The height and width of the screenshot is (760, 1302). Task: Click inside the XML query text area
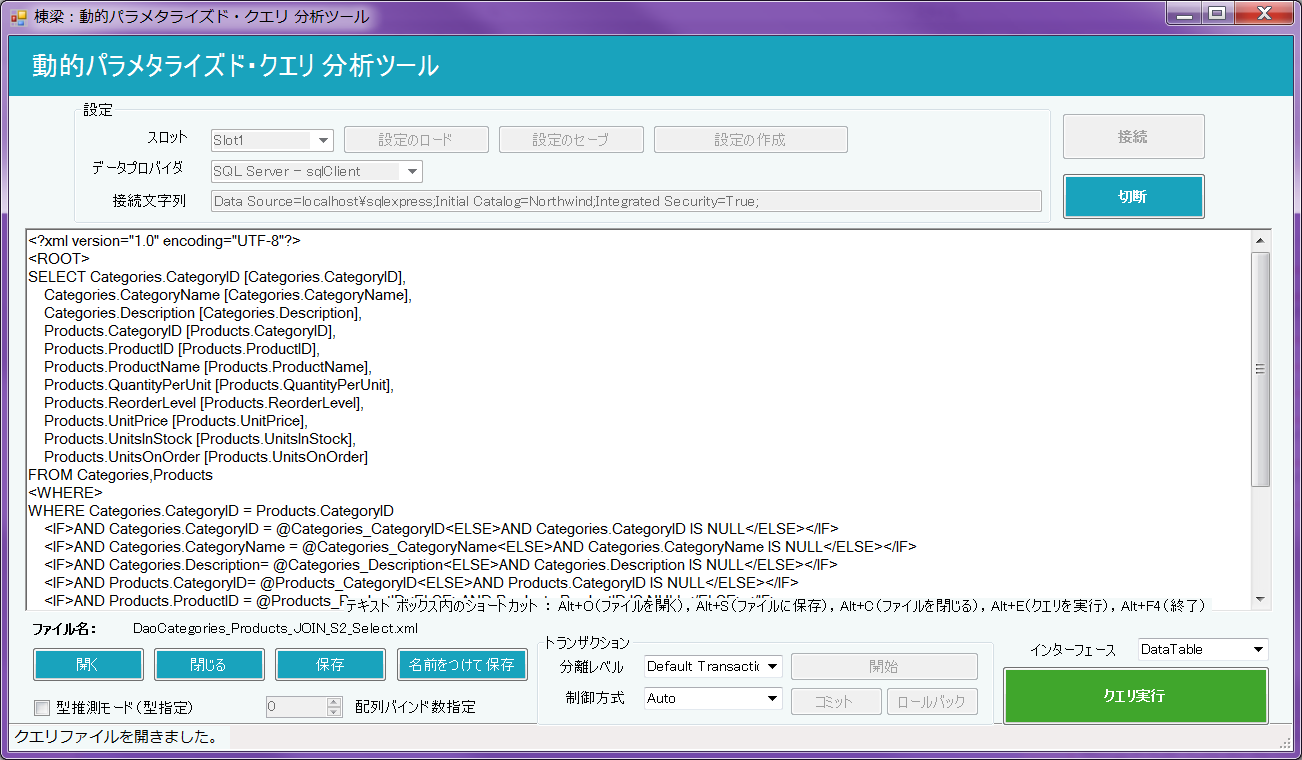(x=640, y=420)
